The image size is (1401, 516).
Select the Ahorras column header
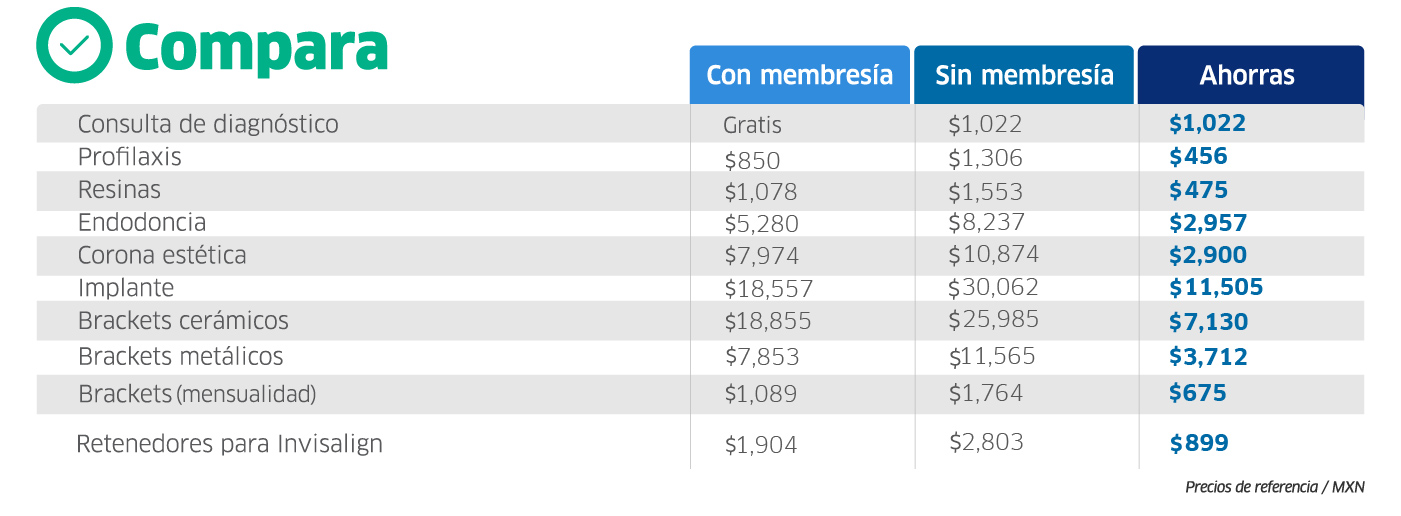click(1247, 75)
